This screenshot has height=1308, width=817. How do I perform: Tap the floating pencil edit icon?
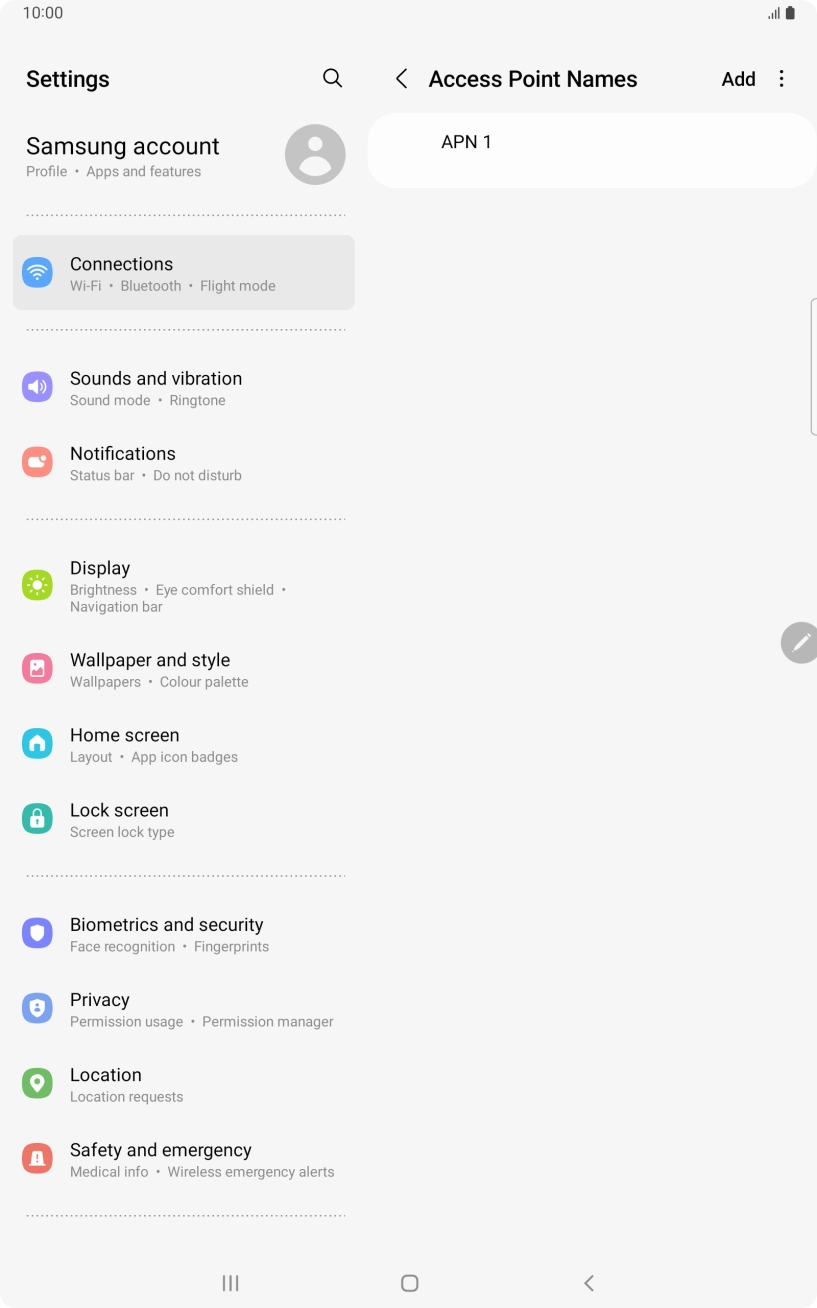pyautogui.click(x=799, y=643)
